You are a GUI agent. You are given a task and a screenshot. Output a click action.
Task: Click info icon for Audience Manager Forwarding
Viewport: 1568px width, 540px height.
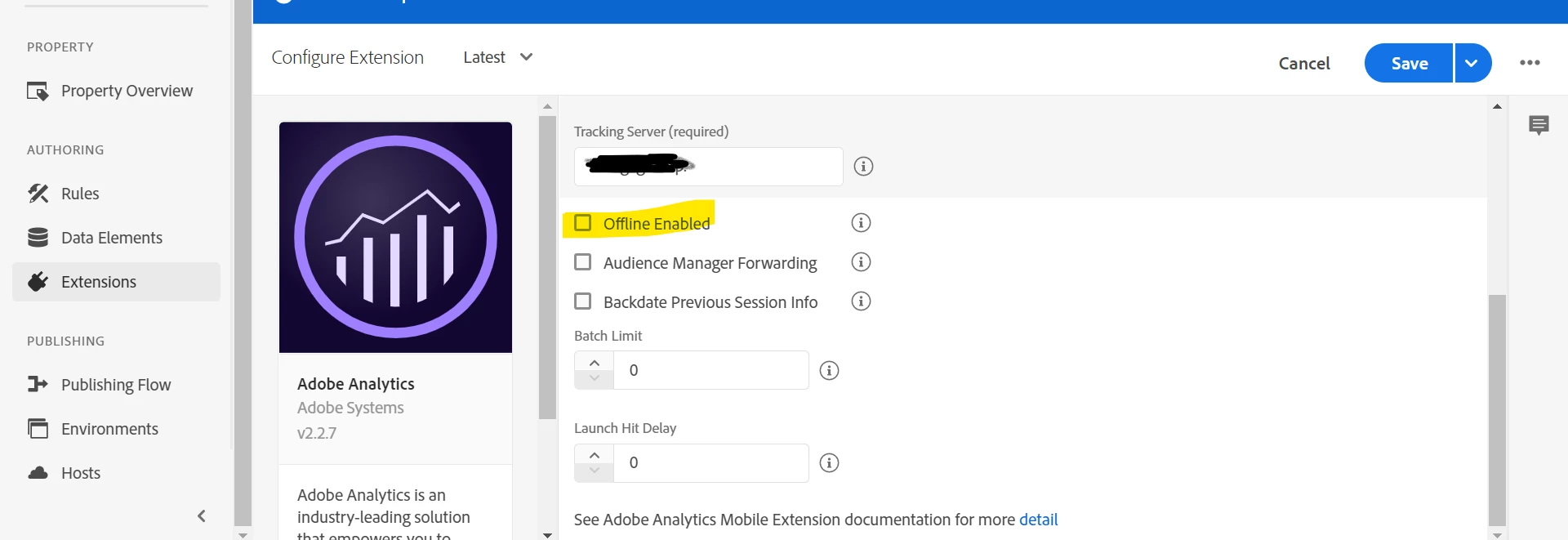861,262
